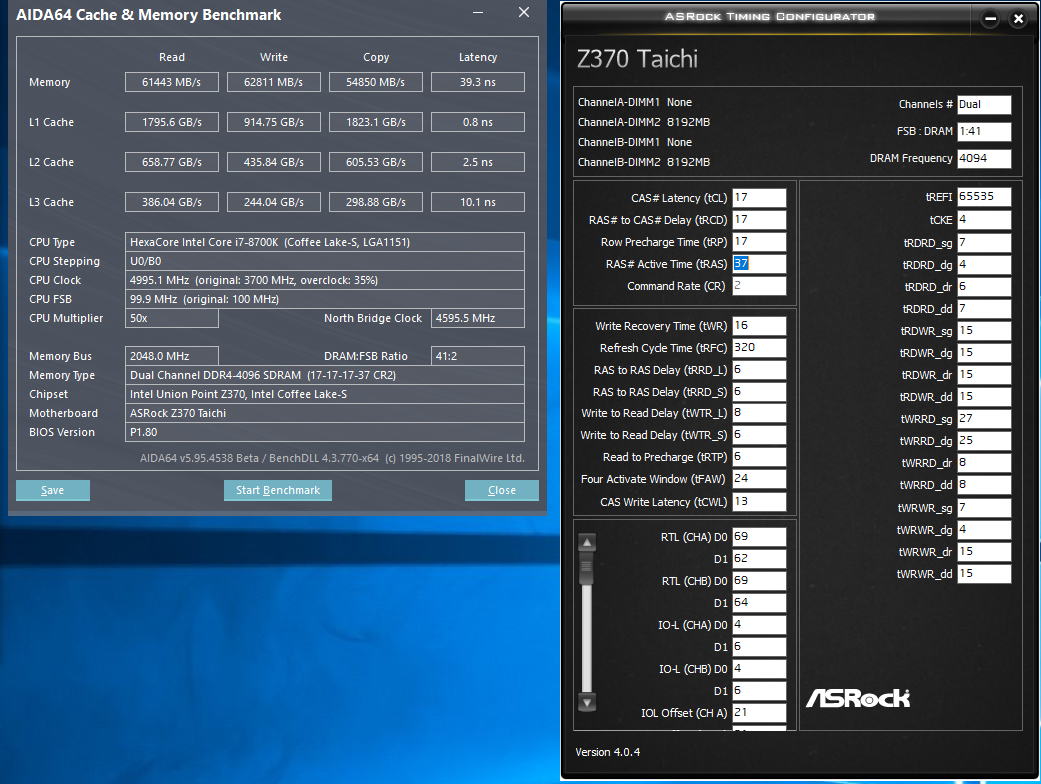Click the Save button in AIDA64

pyautogui.click(x=52, y=490)
